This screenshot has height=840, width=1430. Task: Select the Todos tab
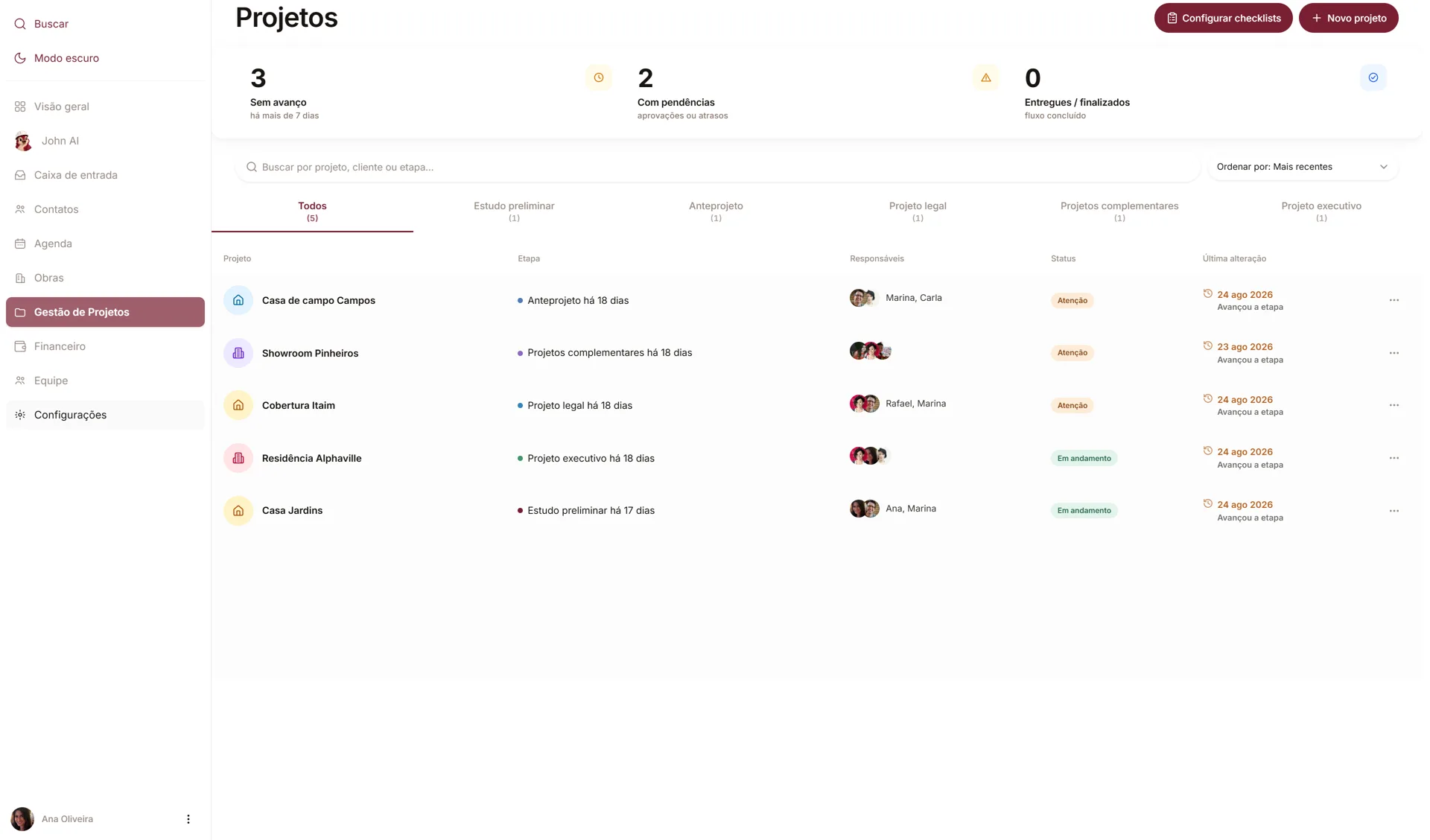click(312, 211)
